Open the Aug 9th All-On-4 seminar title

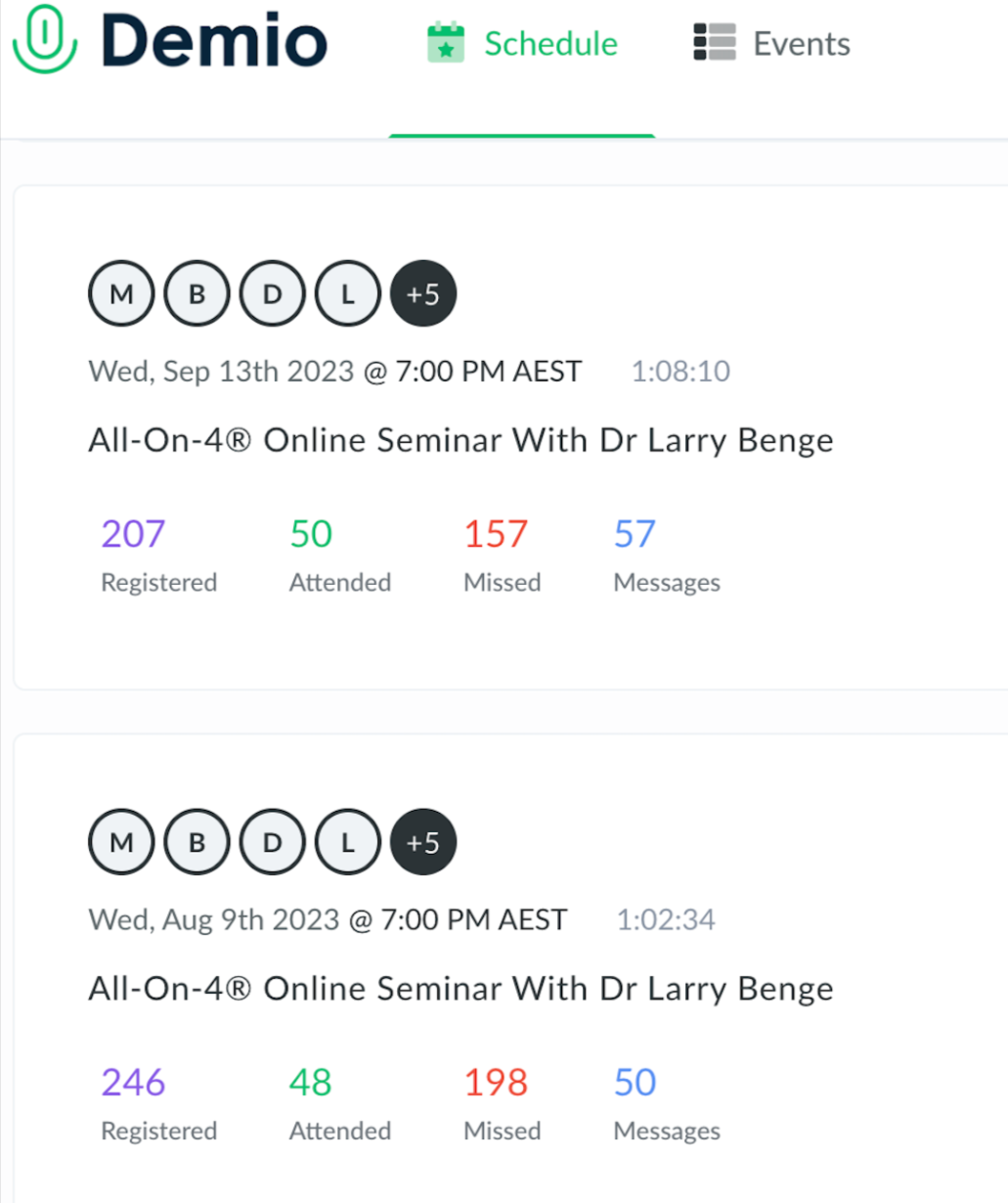(460, 989)
